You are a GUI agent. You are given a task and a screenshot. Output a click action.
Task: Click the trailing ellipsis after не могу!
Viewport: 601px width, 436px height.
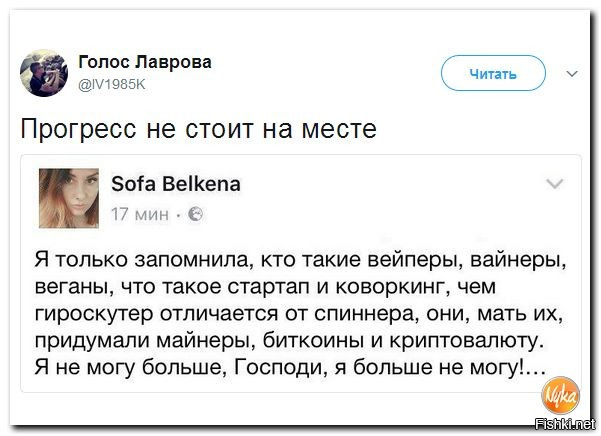coord(535,371)
